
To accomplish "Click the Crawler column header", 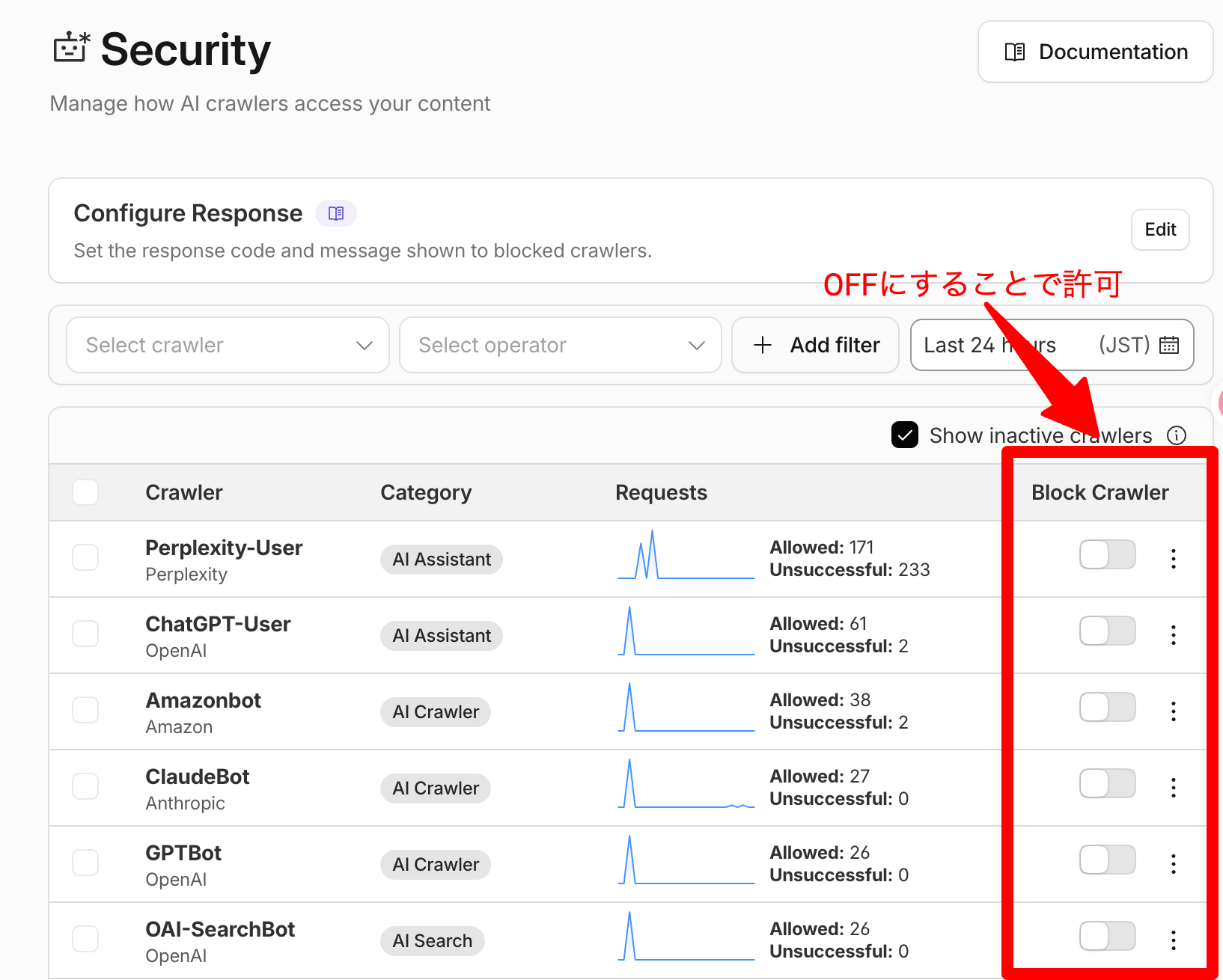I will coord(184,492).
